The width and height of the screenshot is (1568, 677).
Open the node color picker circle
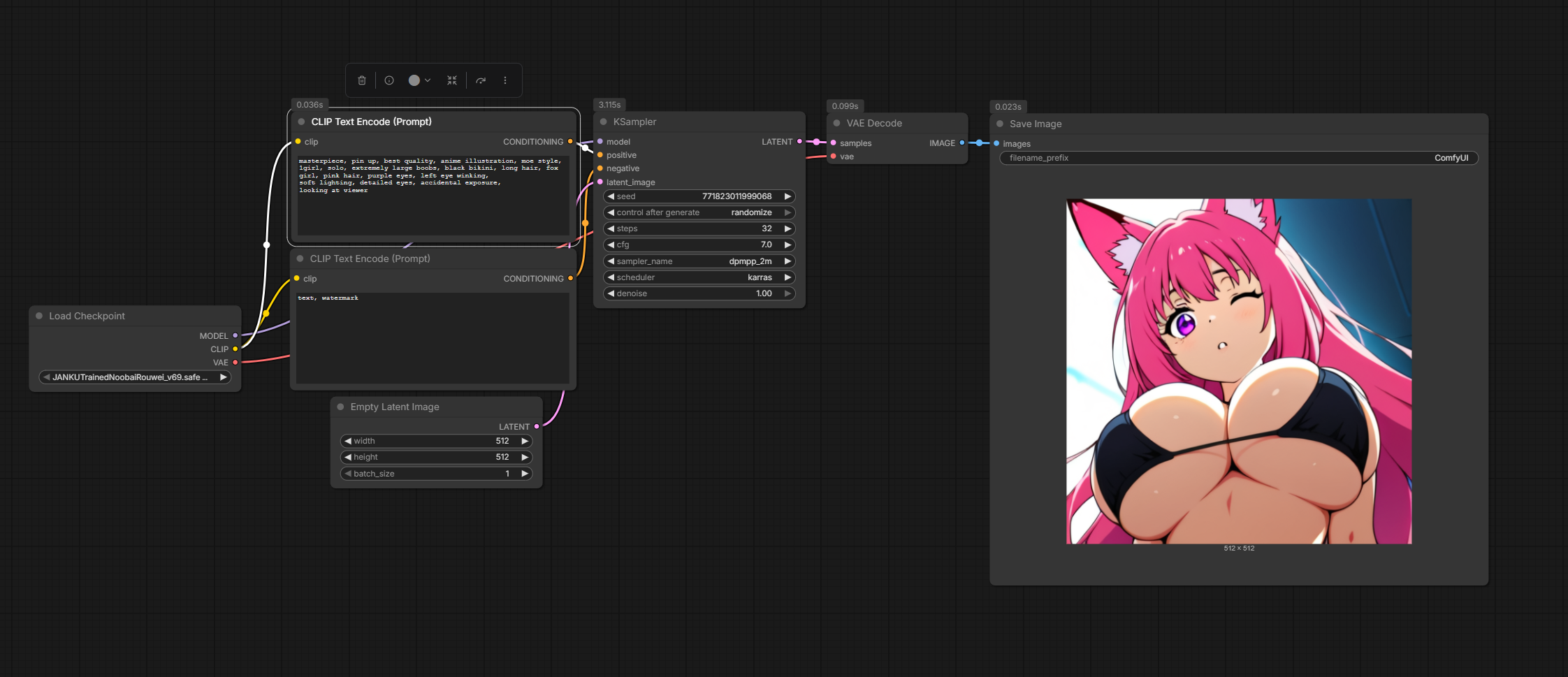(415, 80)
